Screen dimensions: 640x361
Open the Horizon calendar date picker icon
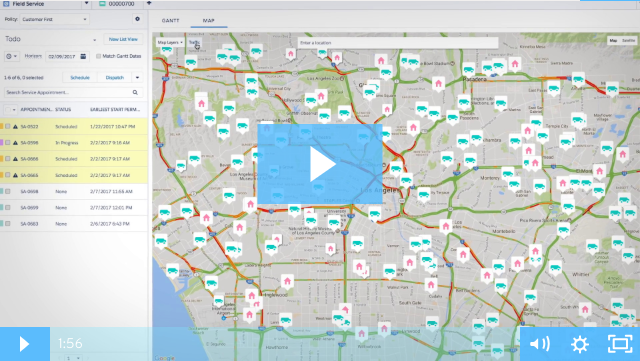83,56
